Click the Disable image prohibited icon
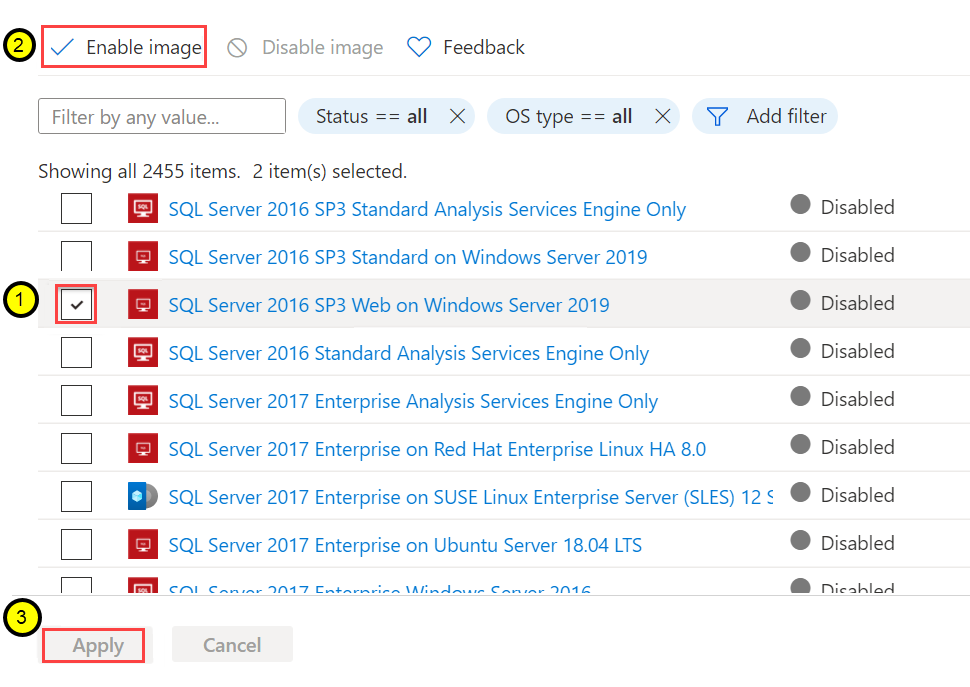Viewport: 970px width, 687px height. [237, 48]
